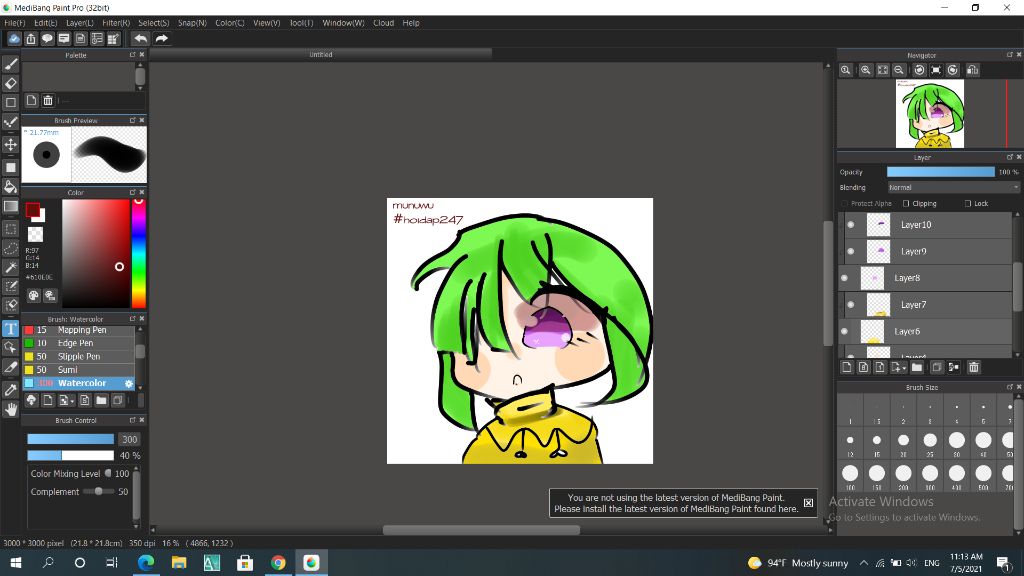1024x576 pixels.
Task: Select the Gradient tool
Action: click(x=10, y=206)
